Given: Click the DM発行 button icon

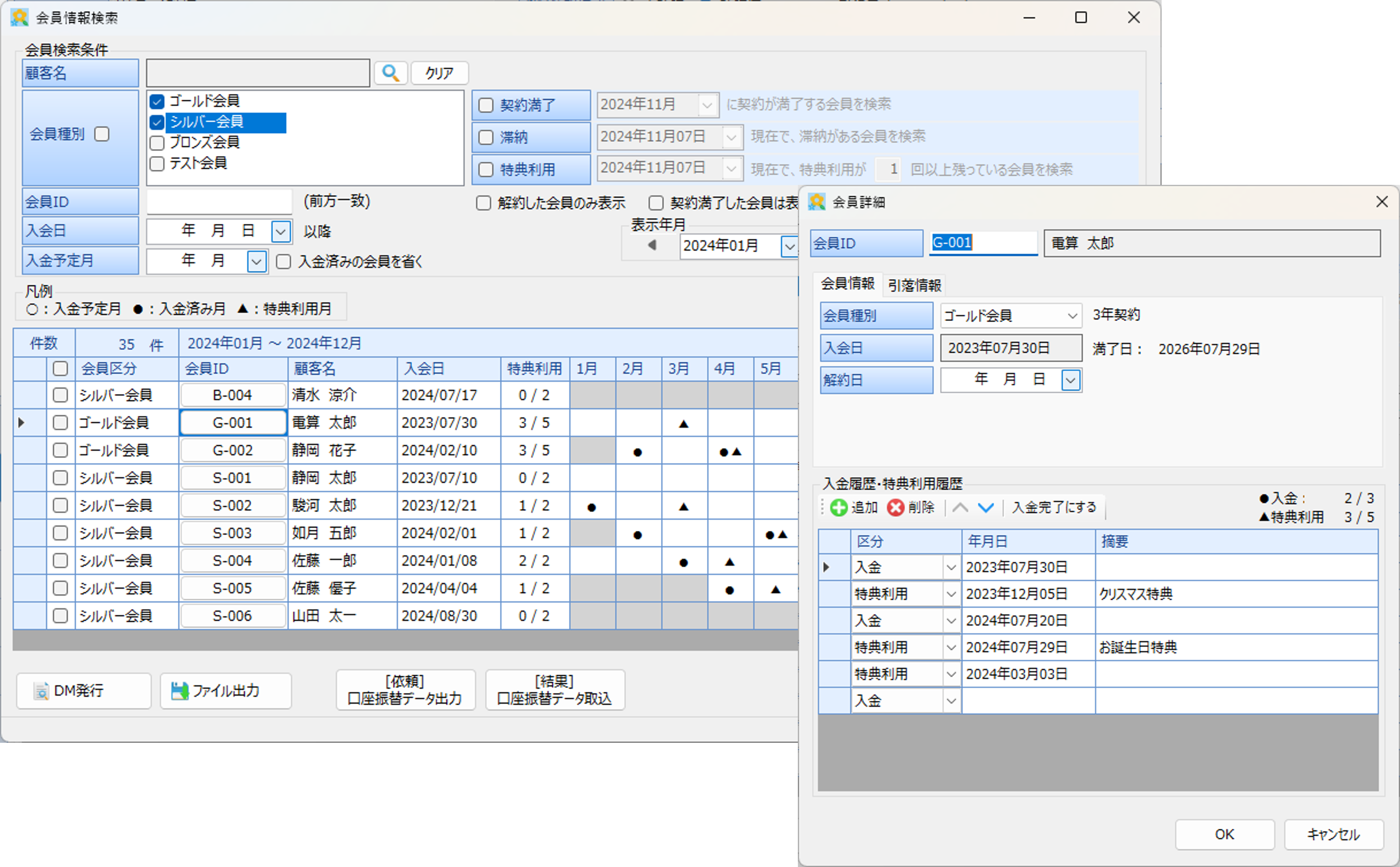Looking at the screenshot, I should (41, 691).
